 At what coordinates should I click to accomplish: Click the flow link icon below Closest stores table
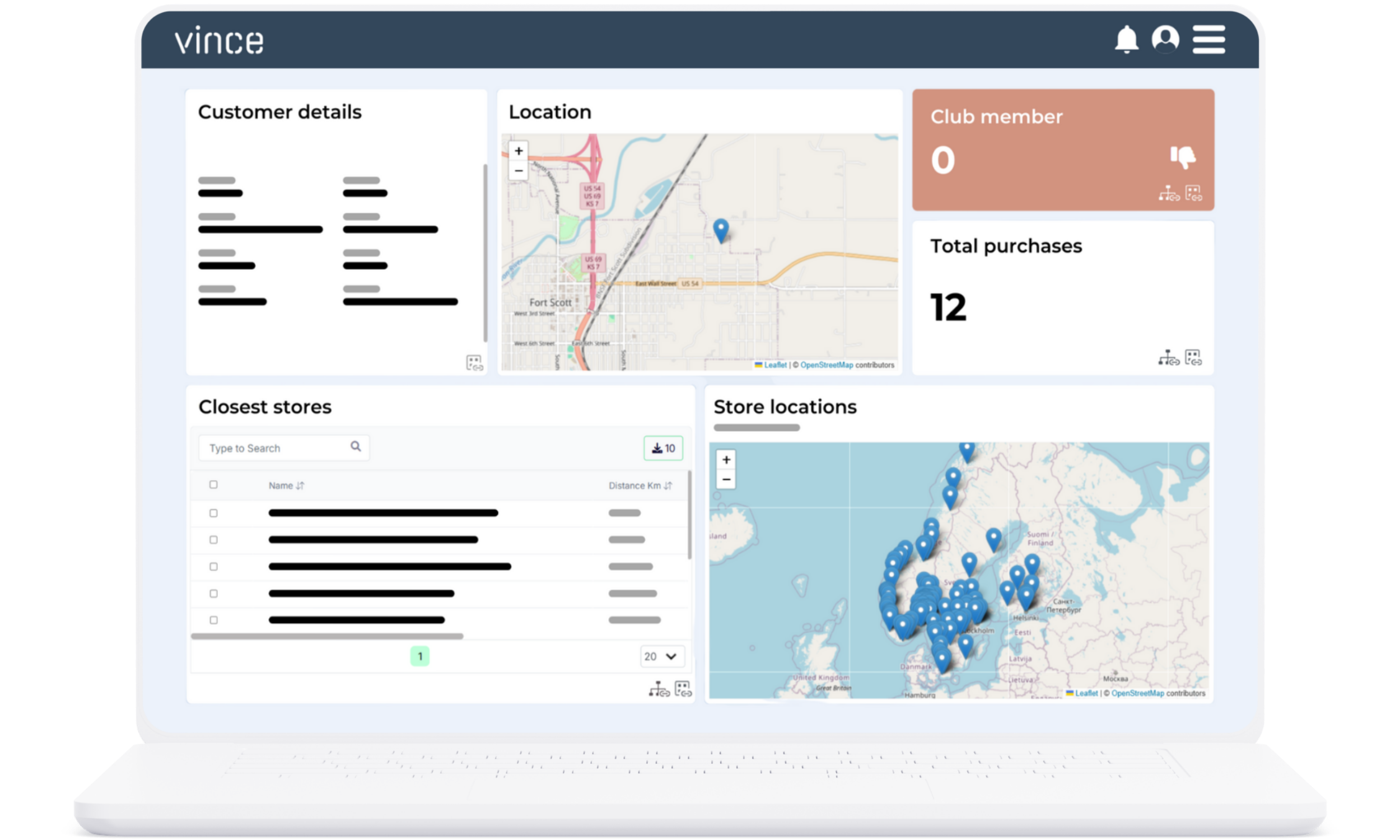659,688
